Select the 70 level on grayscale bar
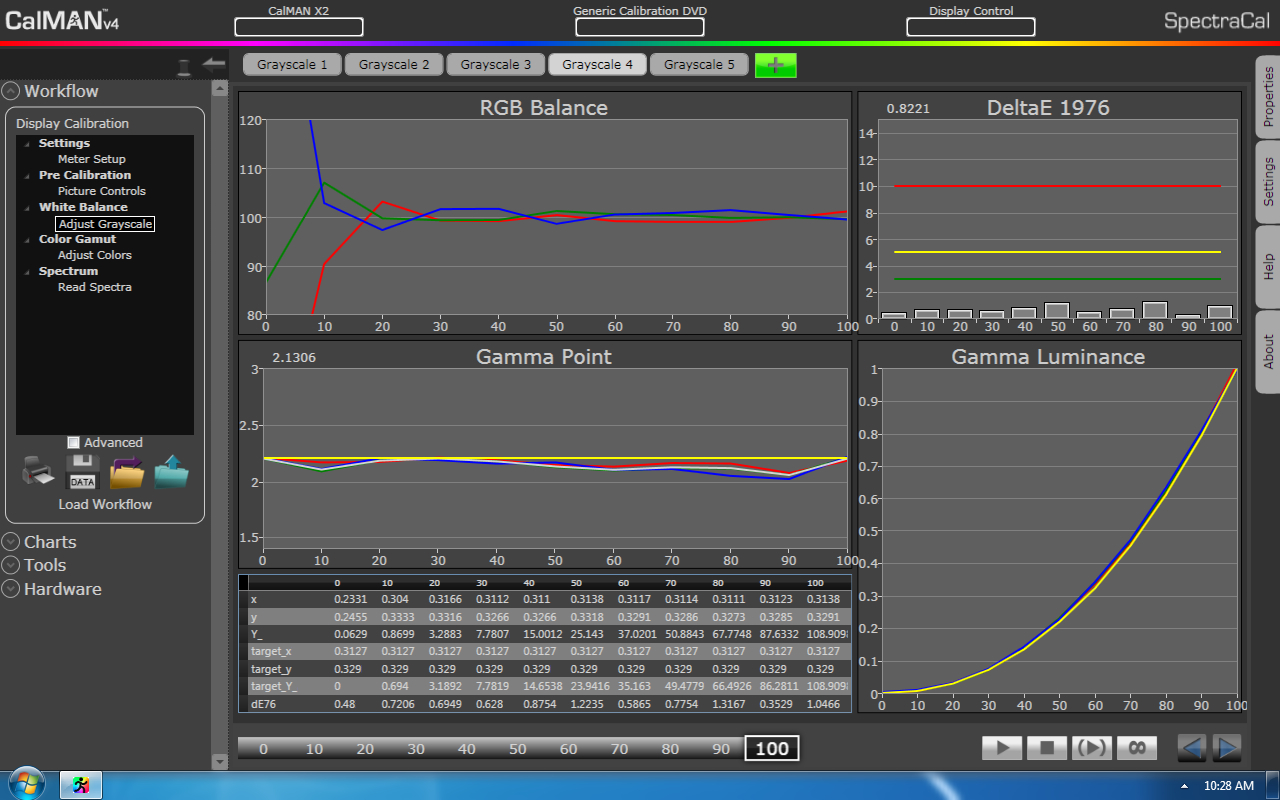The width and height of the screenshot is (1280, 800). tap(619, 748)
